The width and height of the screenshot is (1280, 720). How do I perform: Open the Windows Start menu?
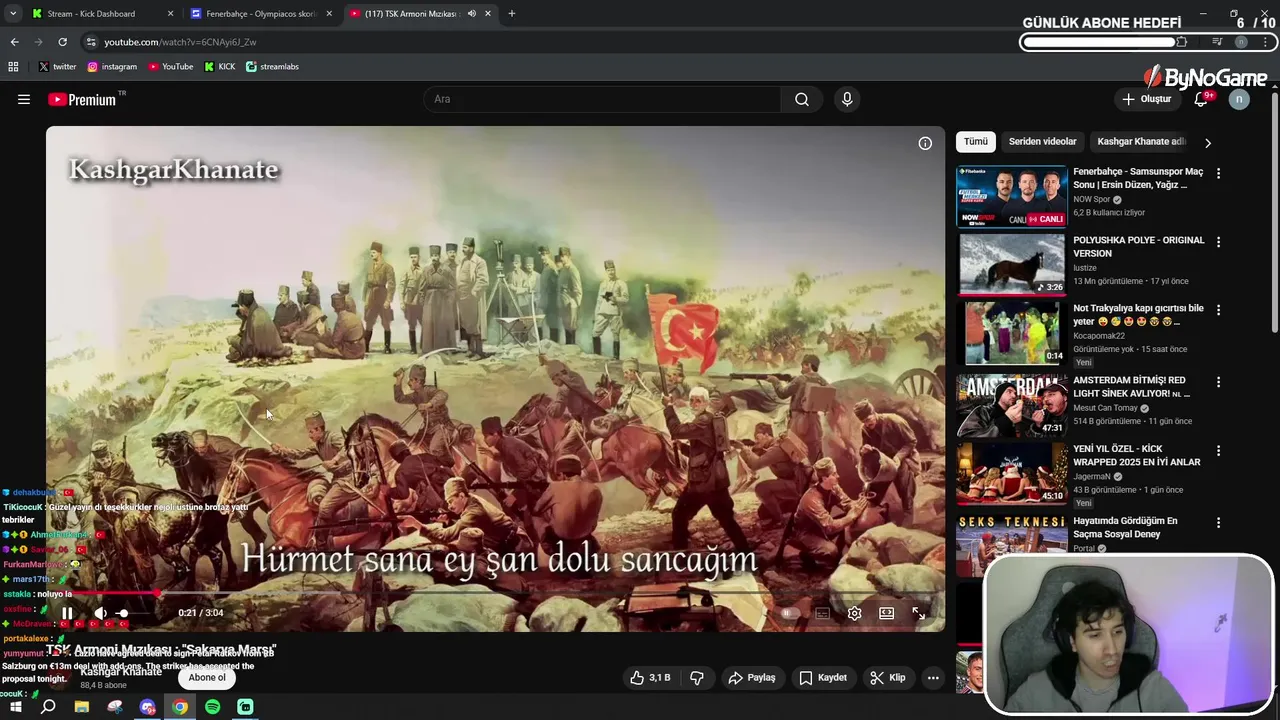point(15,707)
